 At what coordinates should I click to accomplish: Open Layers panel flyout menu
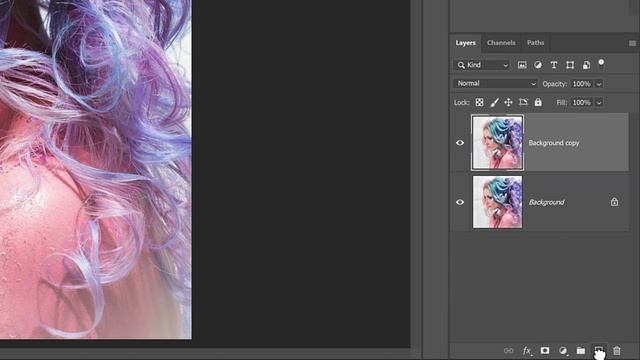[x=632, y=43]
